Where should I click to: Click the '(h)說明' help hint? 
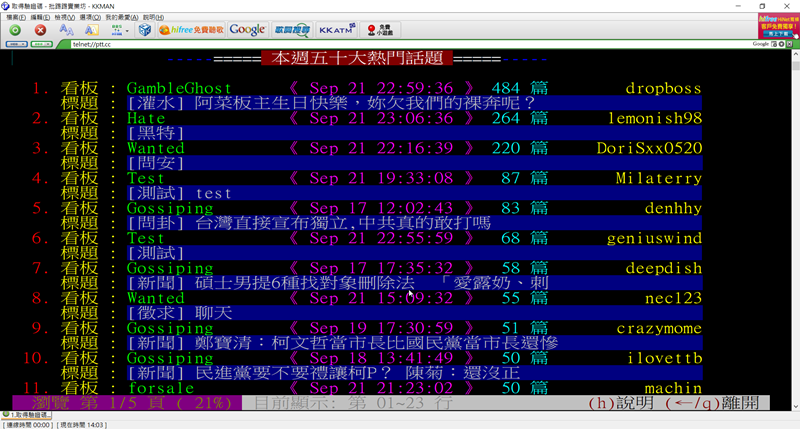click(x=621, y=403)
